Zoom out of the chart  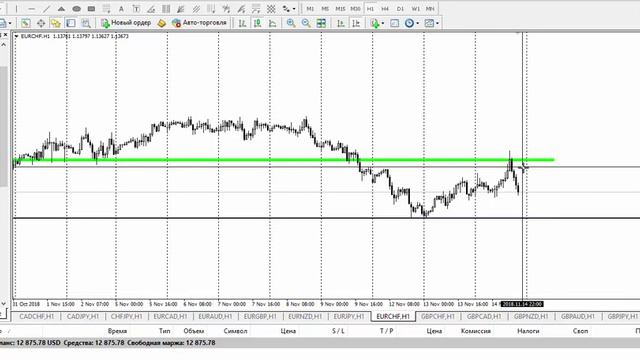point(306,23)
